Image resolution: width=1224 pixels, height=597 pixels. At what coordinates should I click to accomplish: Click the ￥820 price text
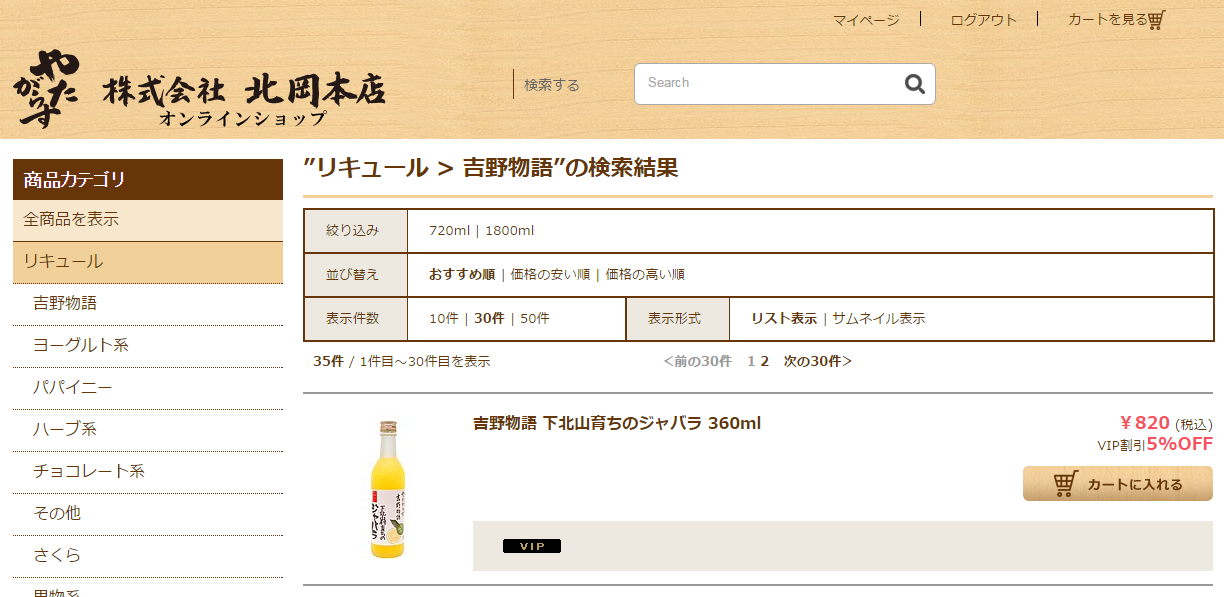click(1144, 423)
